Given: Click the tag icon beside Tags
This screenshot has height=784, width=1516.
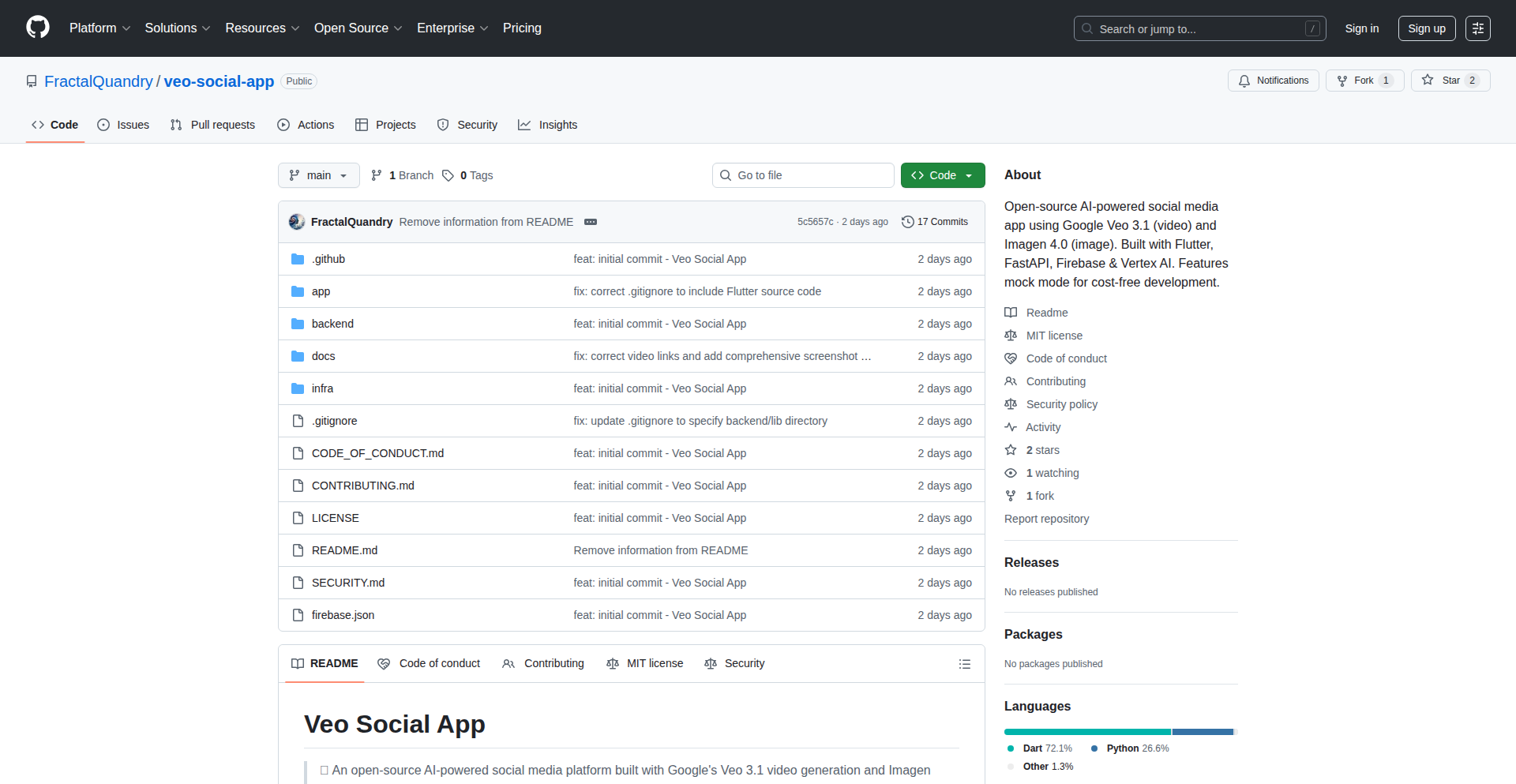Looking at the screenshot, I should tap(448, 175).
